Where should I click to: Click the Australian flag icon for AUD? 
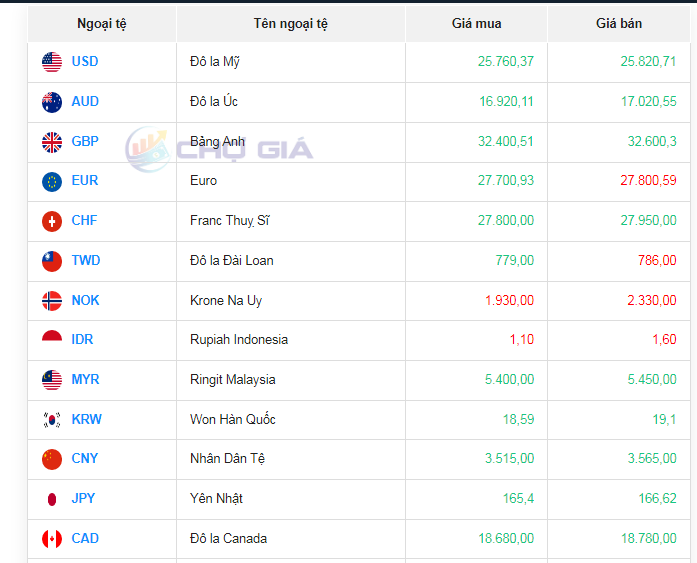pos(52,102)
